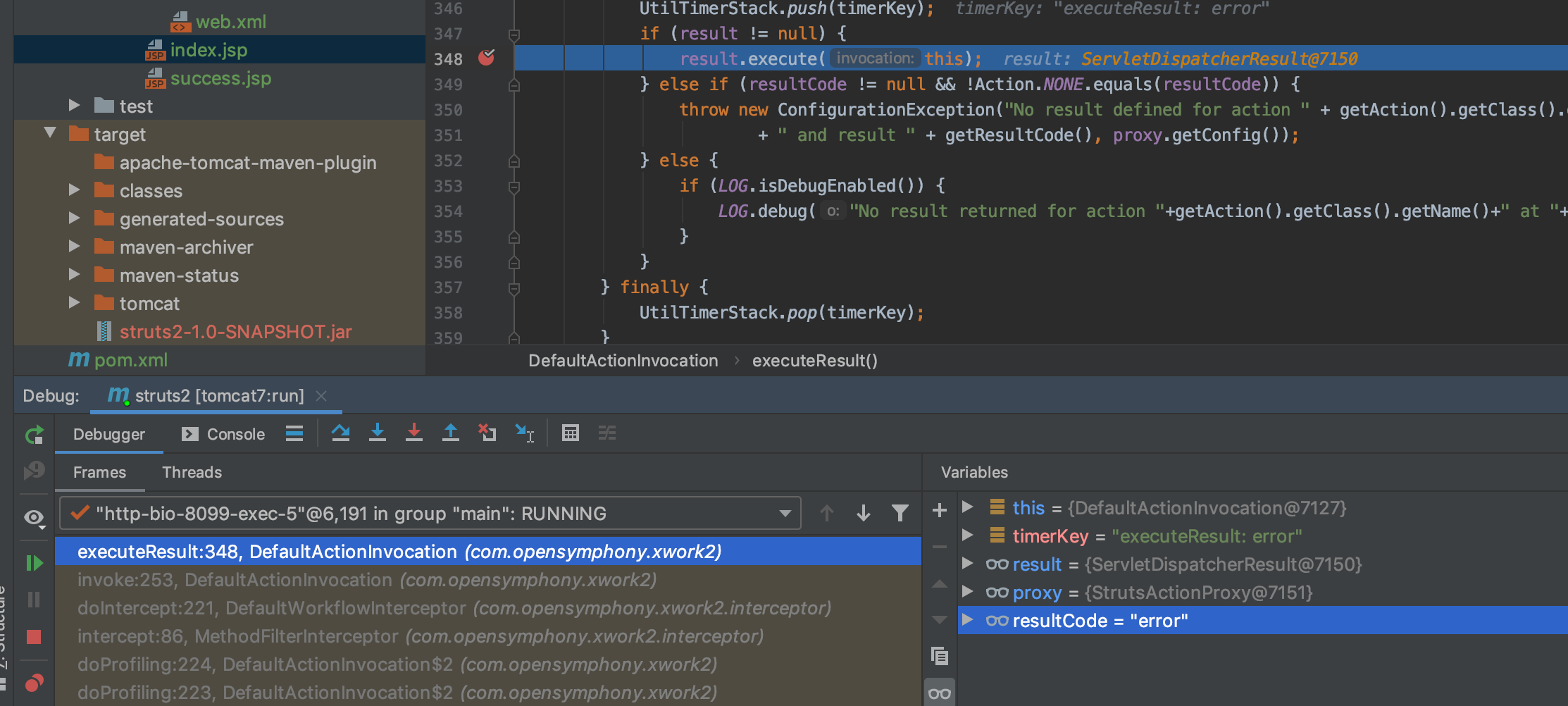Screen dimensions: 1568x706
Task: Expand the tomcat folder
Action: (x=74, y=302)
